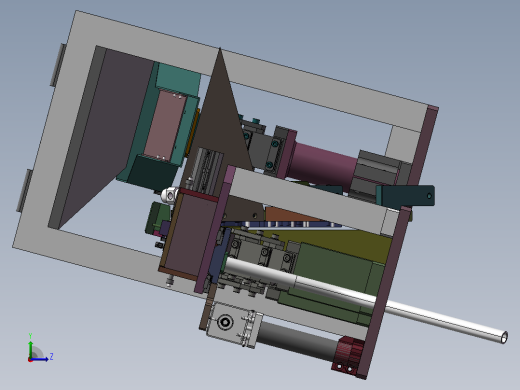Image resolution: width=520 pixels, height=390 pixels.
Task: Select the pink rectangular panel on the teal block
Action: click(x=165, y=125)
